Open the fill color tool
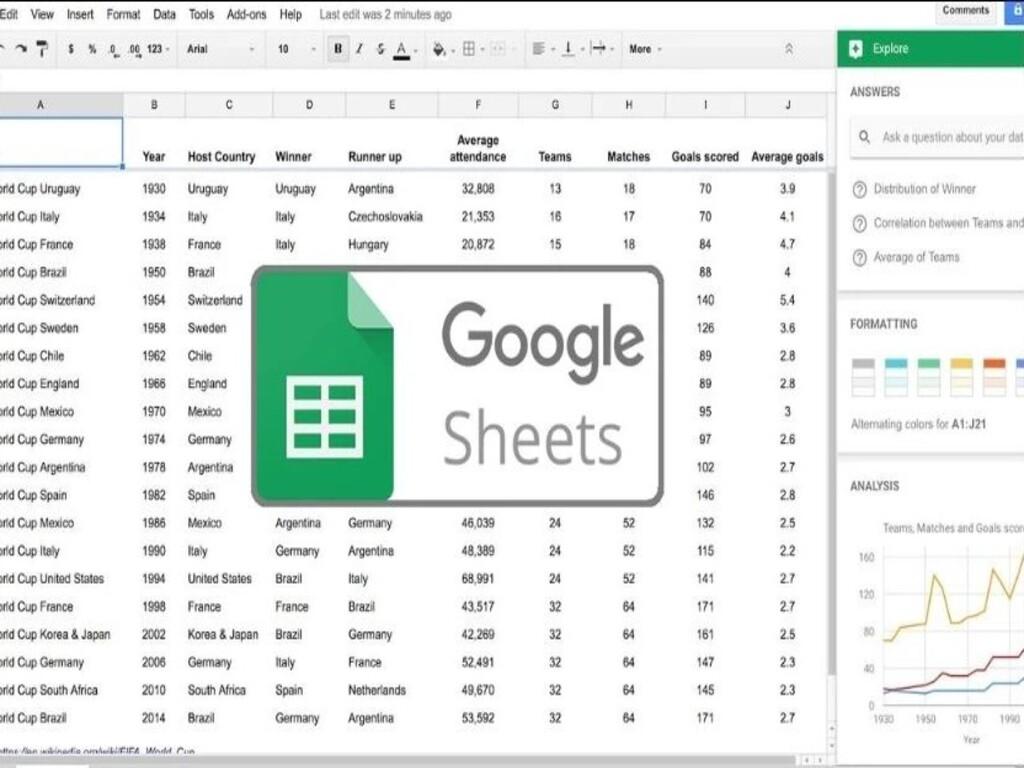The width and height of the screenshot is (1024, 768). point(437,48)
